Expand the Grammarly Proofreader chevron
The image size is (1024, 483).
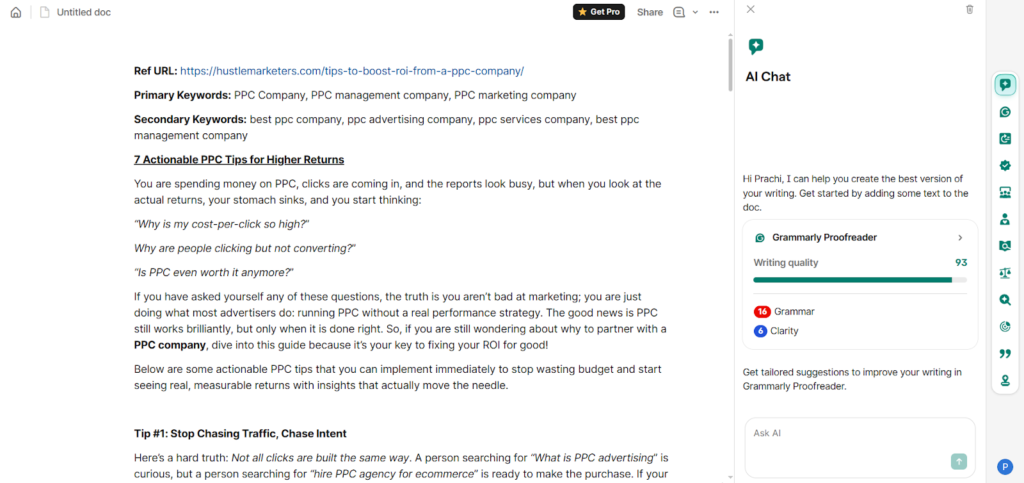click(x=960, y=238)
